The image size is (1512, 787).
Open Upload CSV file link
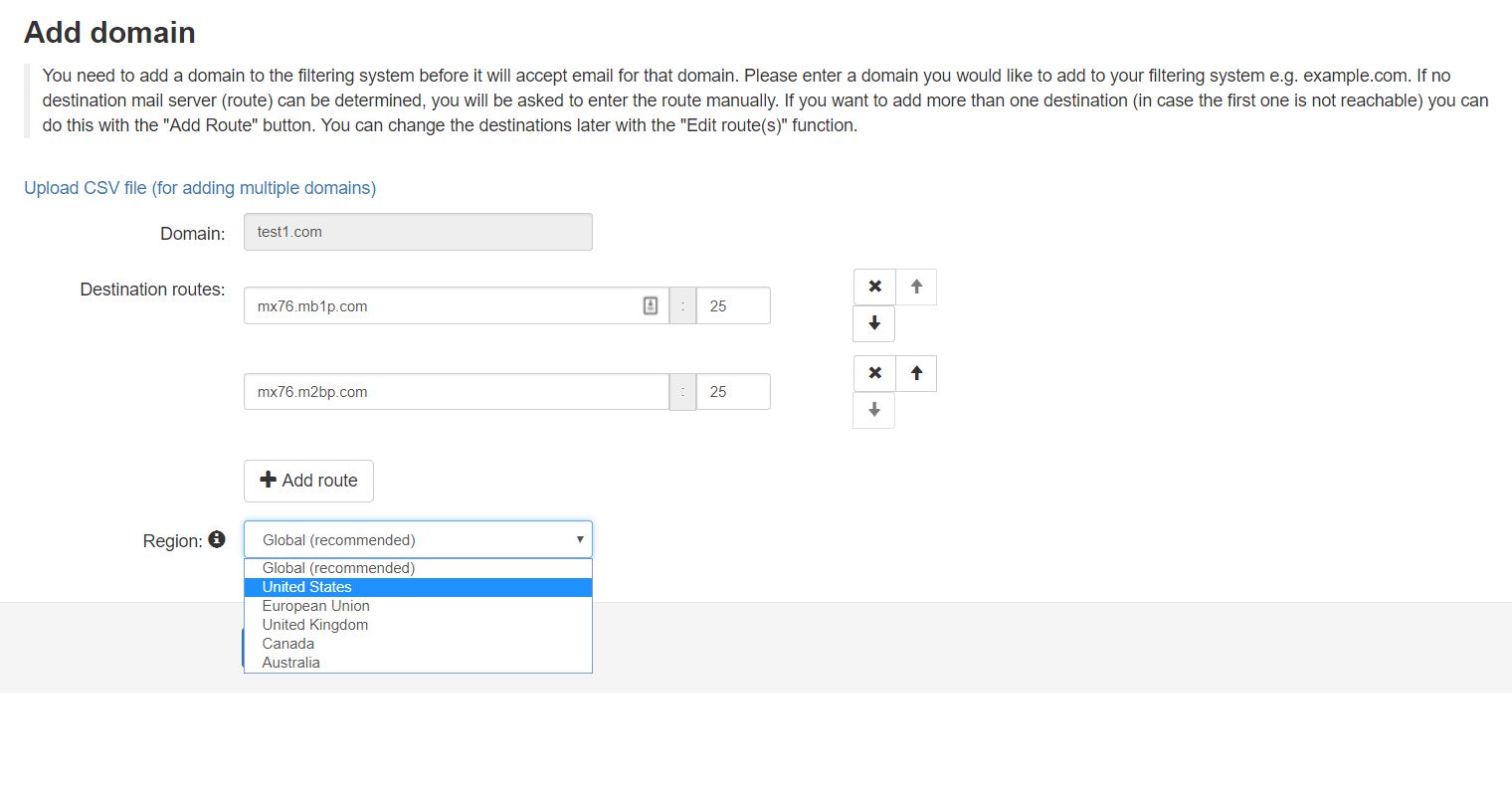(200, 188)
